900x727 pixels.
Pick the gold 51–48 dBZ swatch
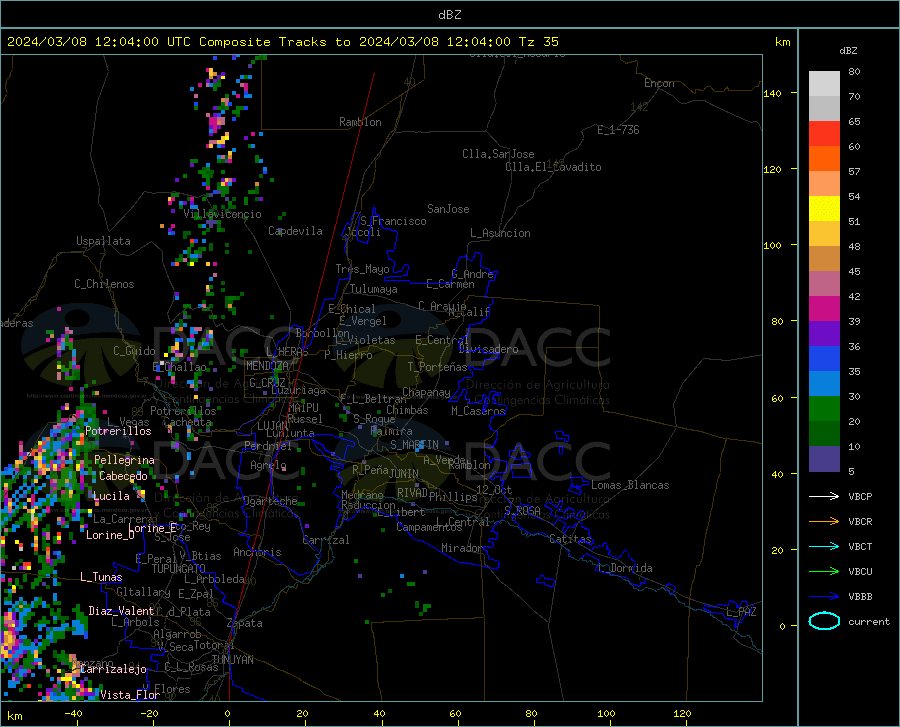(x=824, y=234)
